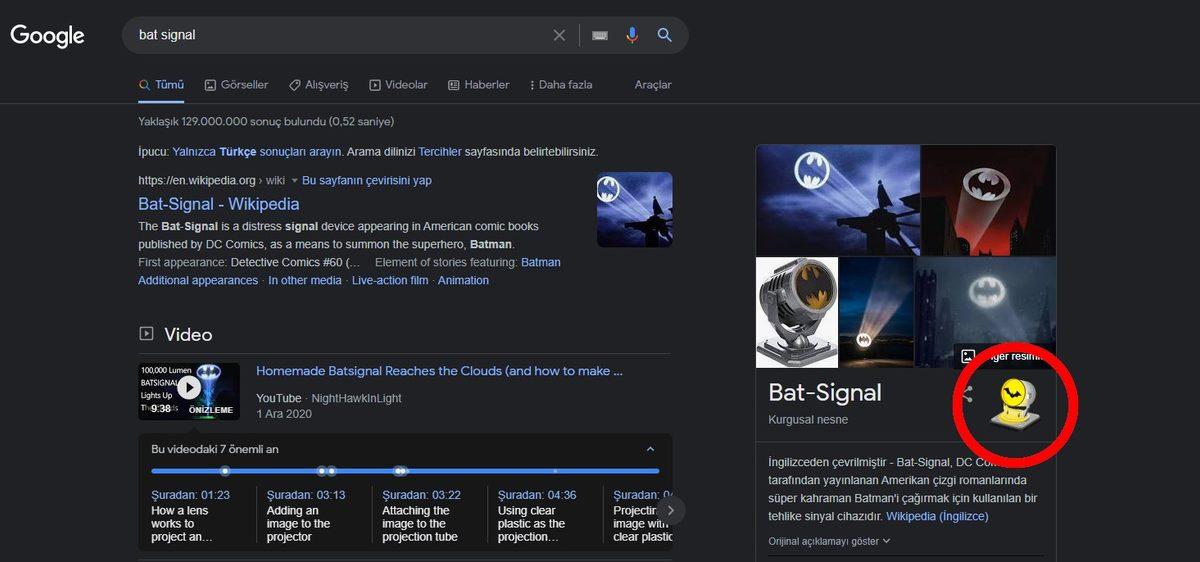Share the Bat-Signal knowledge panel
Viewport: 1200px width, 562px height.
tap(967, 393)
